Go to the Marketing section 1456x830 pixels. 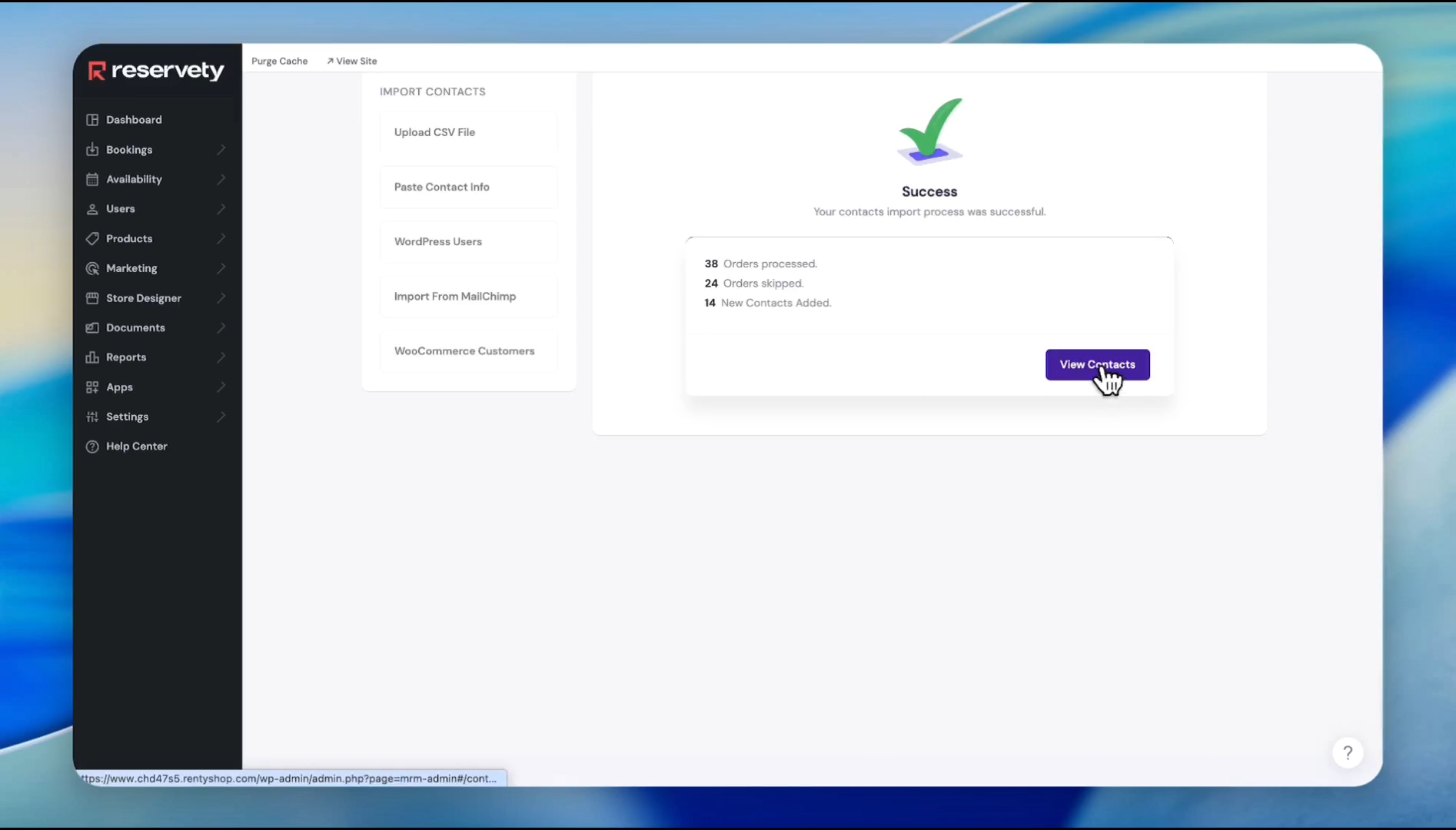point(131,268)
